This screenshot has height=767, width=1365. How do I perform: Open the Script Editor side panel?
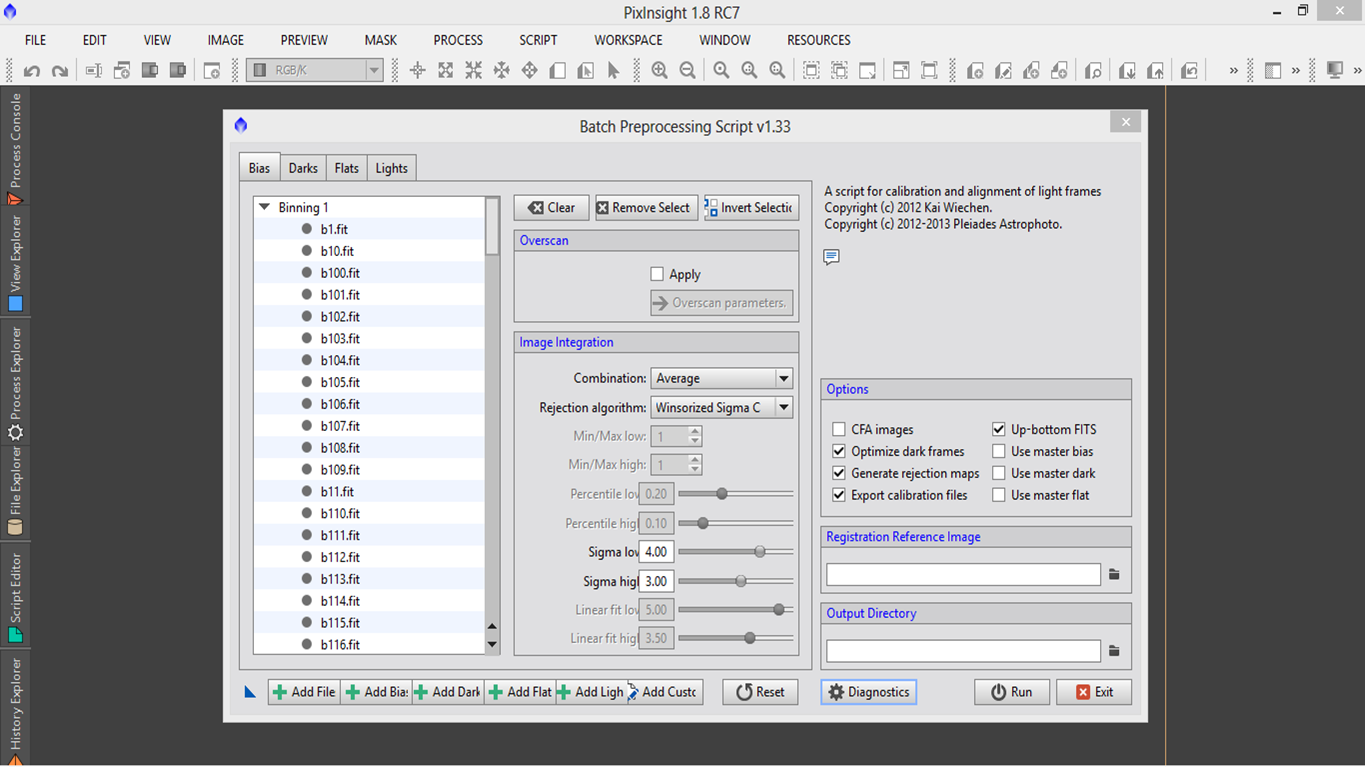click(x=15, y=597)
